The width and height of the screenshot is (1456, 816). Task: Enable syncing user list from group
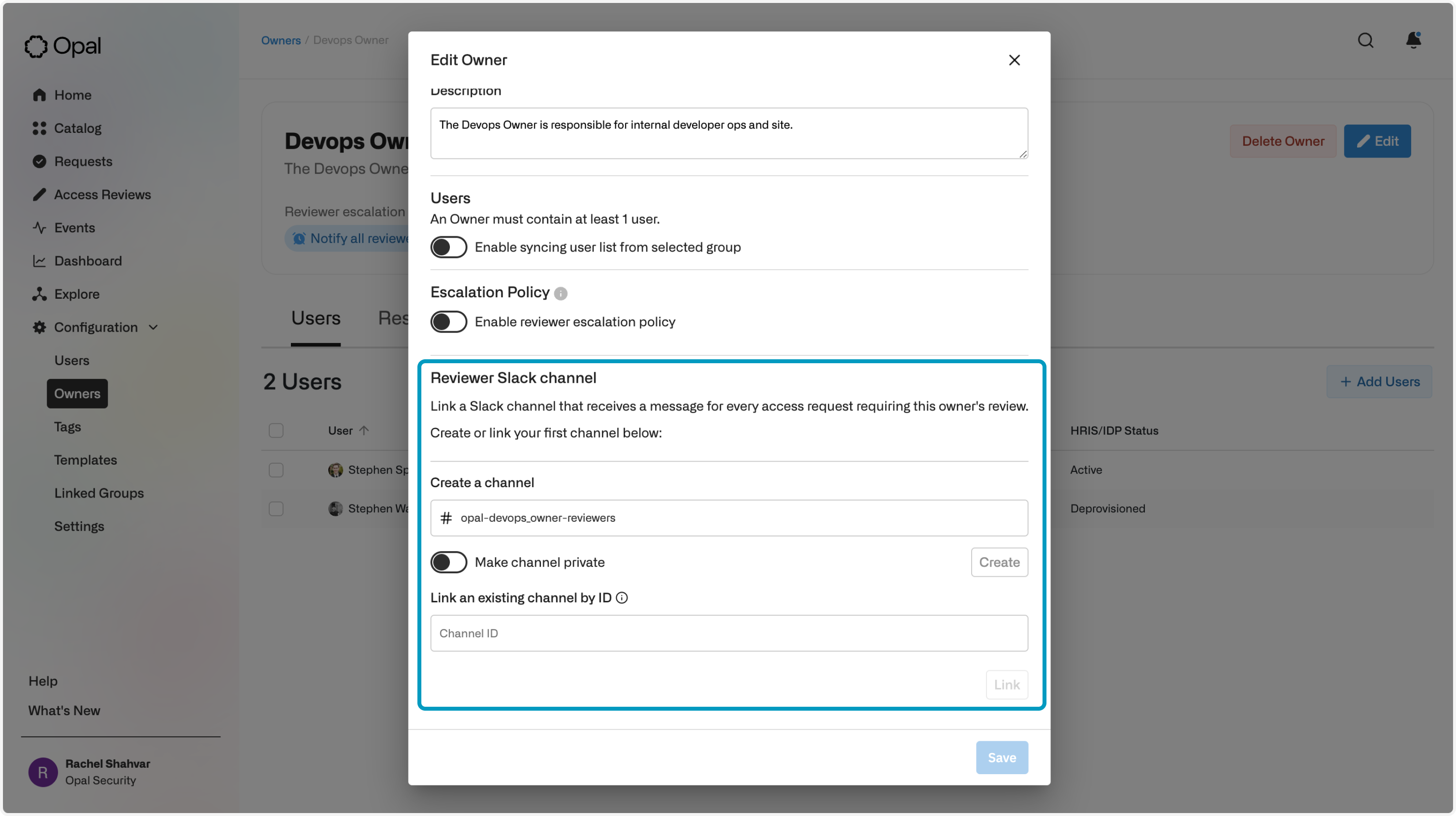[448, 247]
